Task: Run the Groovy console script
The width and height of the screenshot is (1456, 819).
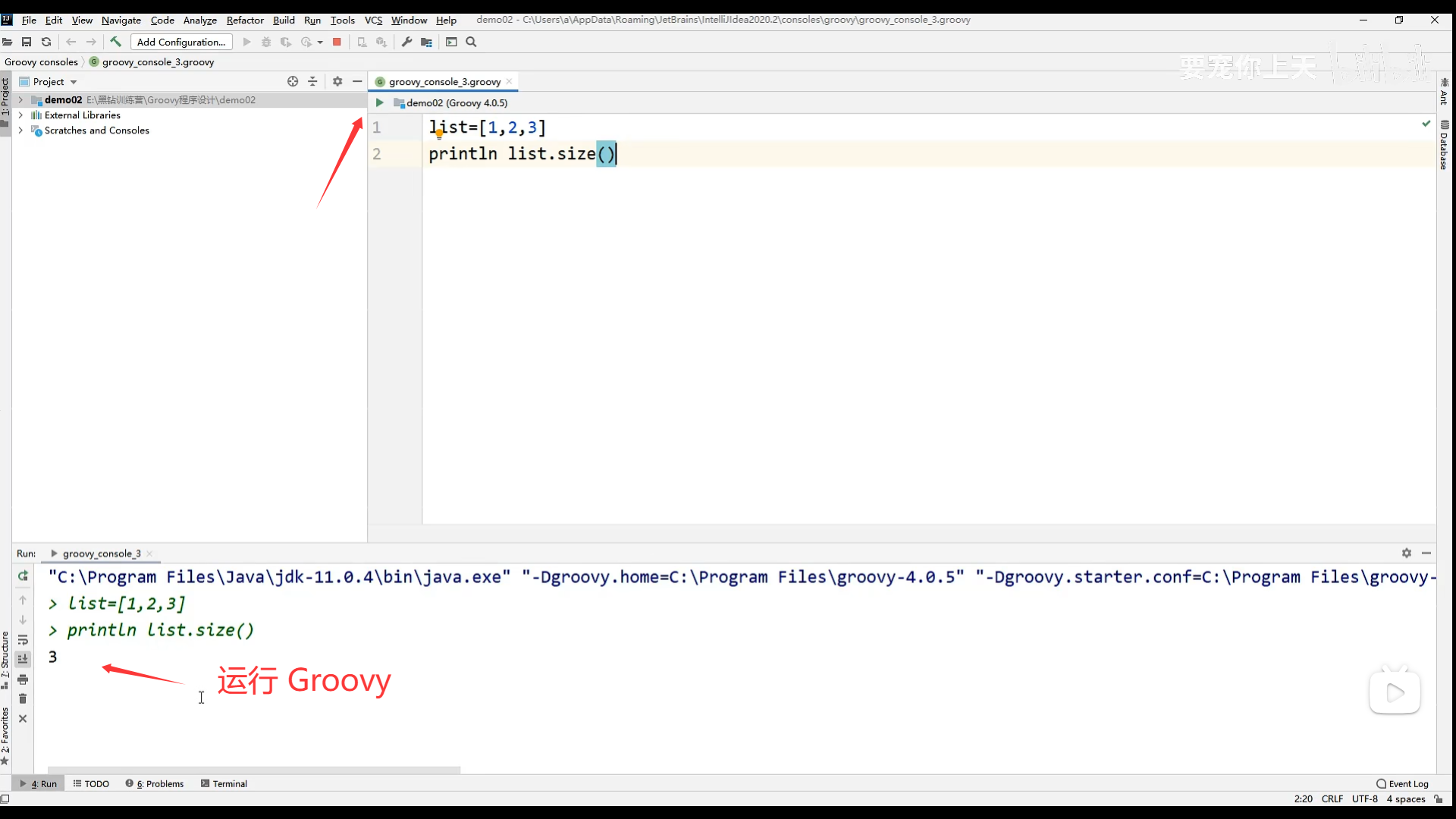Action: [x=380, y=102]
